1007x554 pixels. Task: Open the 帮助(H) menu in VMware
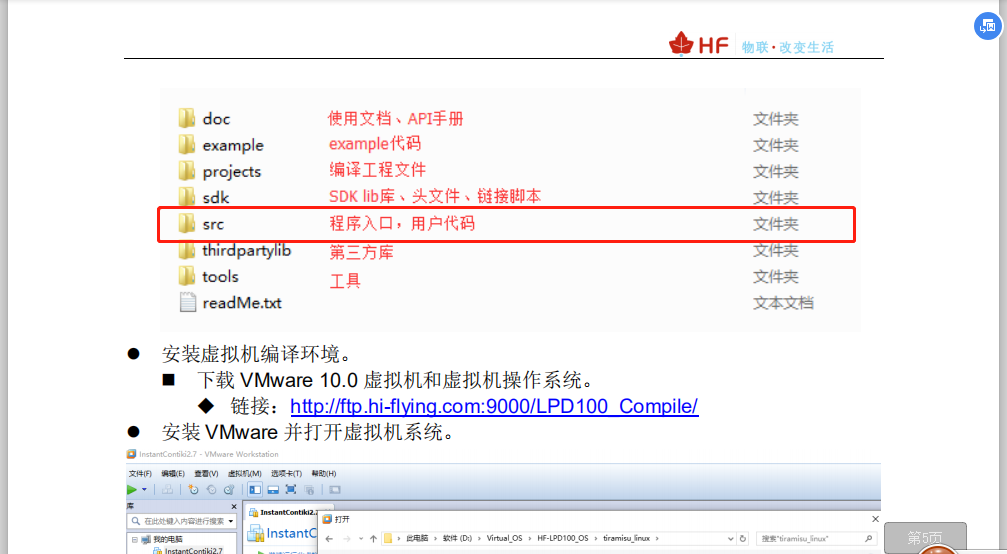click(324, 474)
